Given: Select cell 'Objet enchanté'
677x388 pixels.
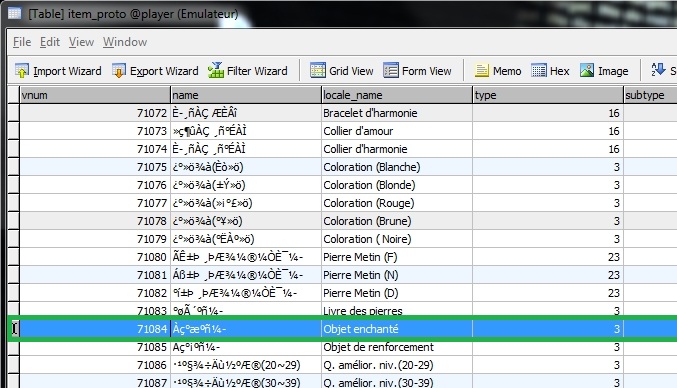Looking at the screenshot, I should pyautogui.click(x=397, y=329).
